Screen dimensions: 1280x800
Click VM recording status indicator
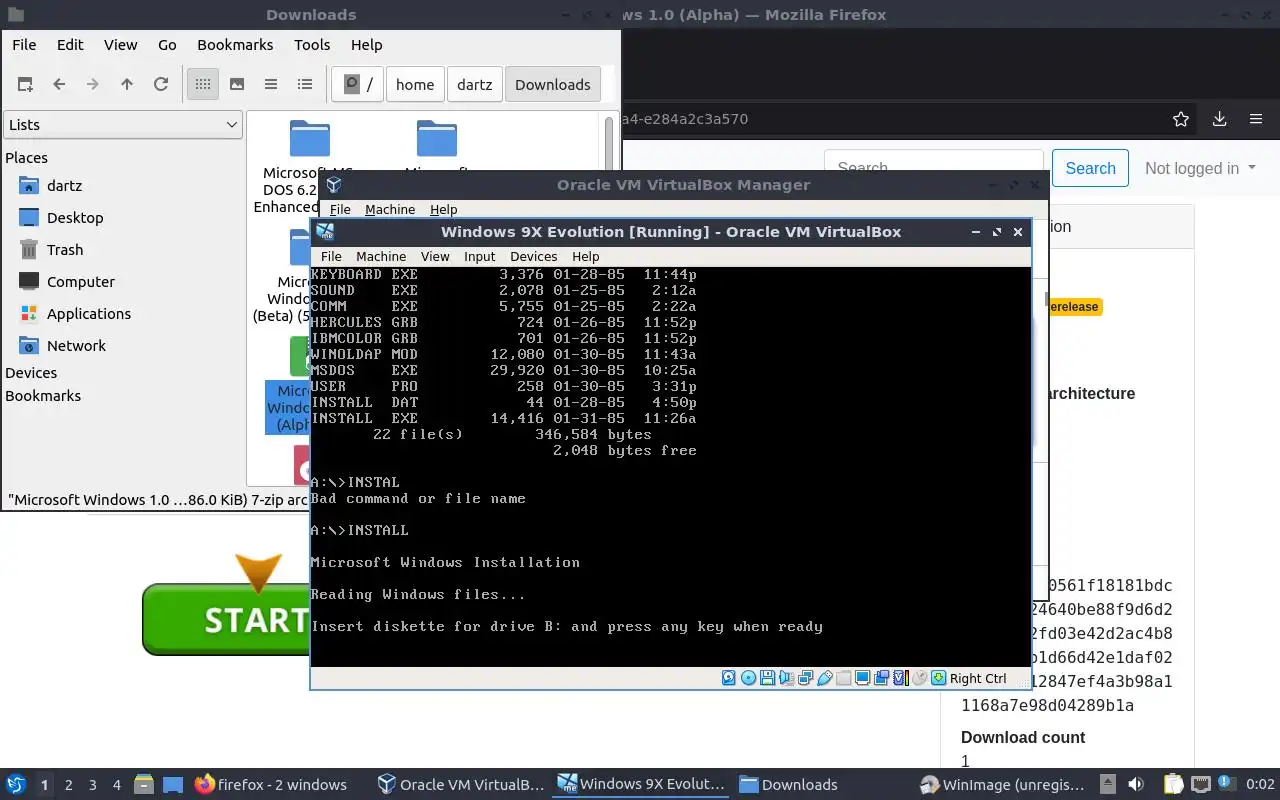click(x=881, y=678)
